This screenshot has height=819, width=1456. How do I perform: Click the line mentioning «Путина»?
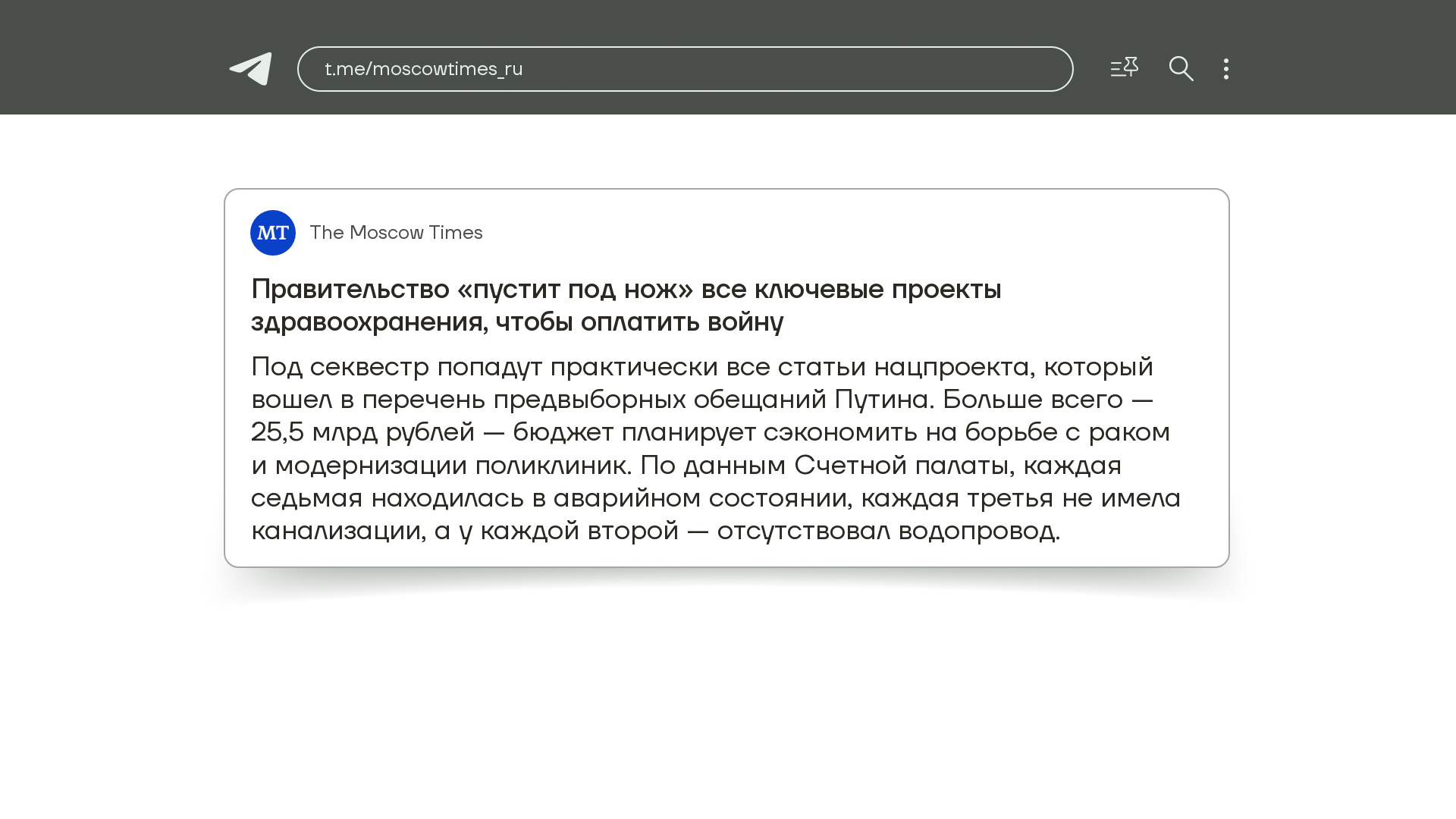point(701,400)
